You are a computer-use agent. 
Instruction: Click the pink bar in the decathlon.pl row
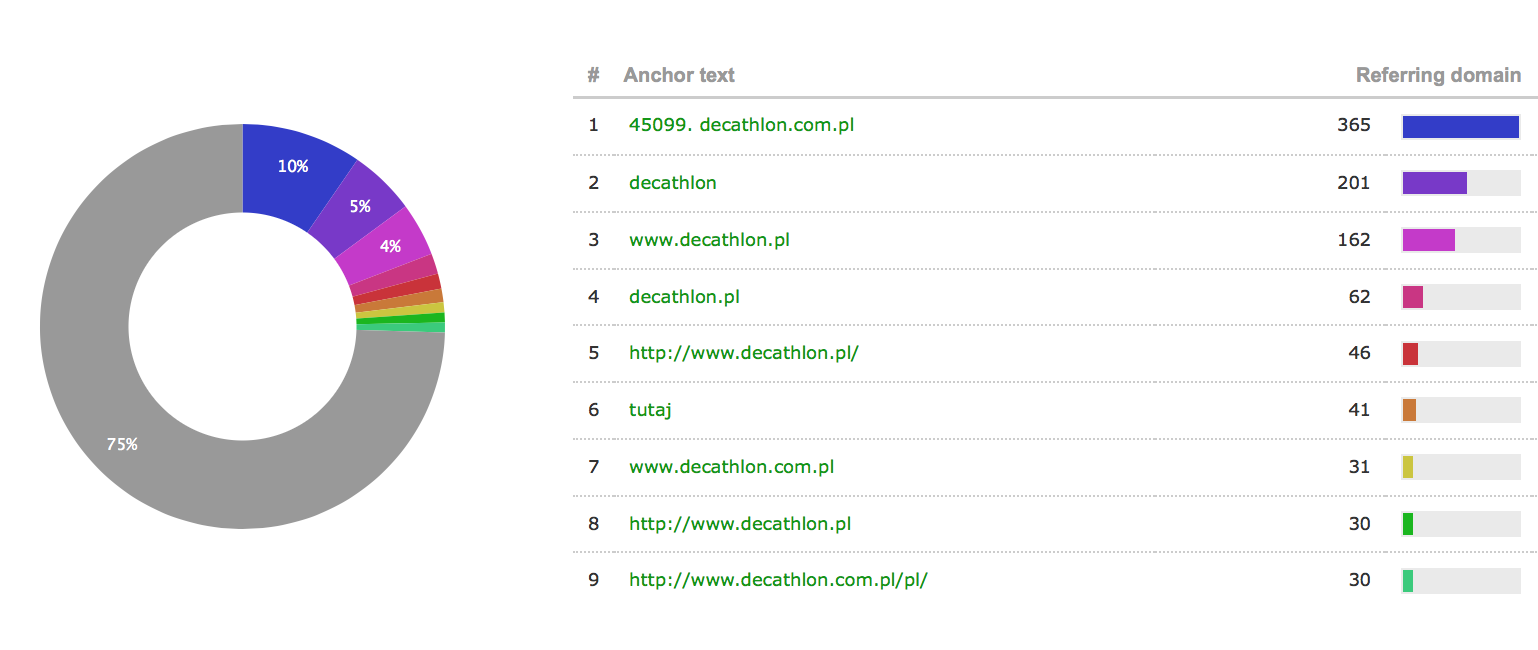1413,297
